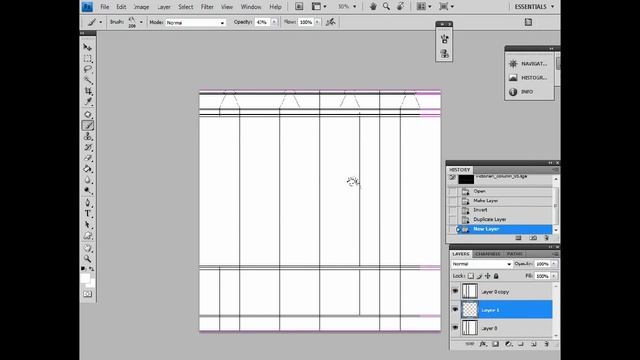Image resolution: width=640 pixels, height=360 pixels.
Task: Create new snapshot in History panel
Action: [x=533, y=238]
